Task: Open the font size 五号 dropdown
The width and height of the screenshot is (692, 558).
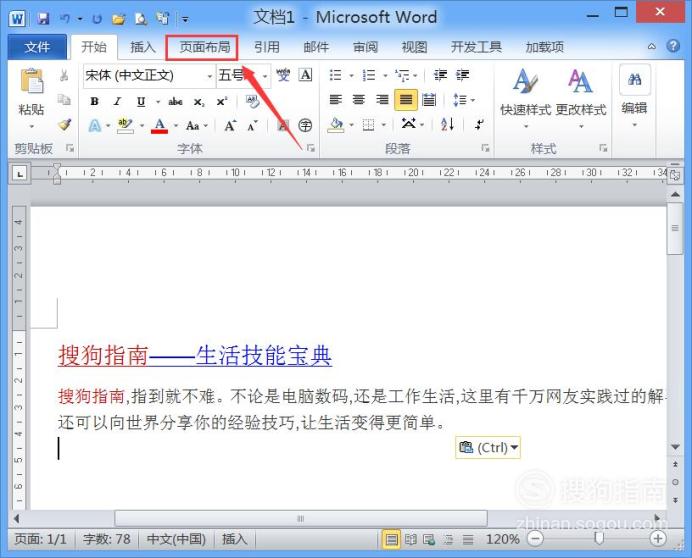Action: click(265, 76)
